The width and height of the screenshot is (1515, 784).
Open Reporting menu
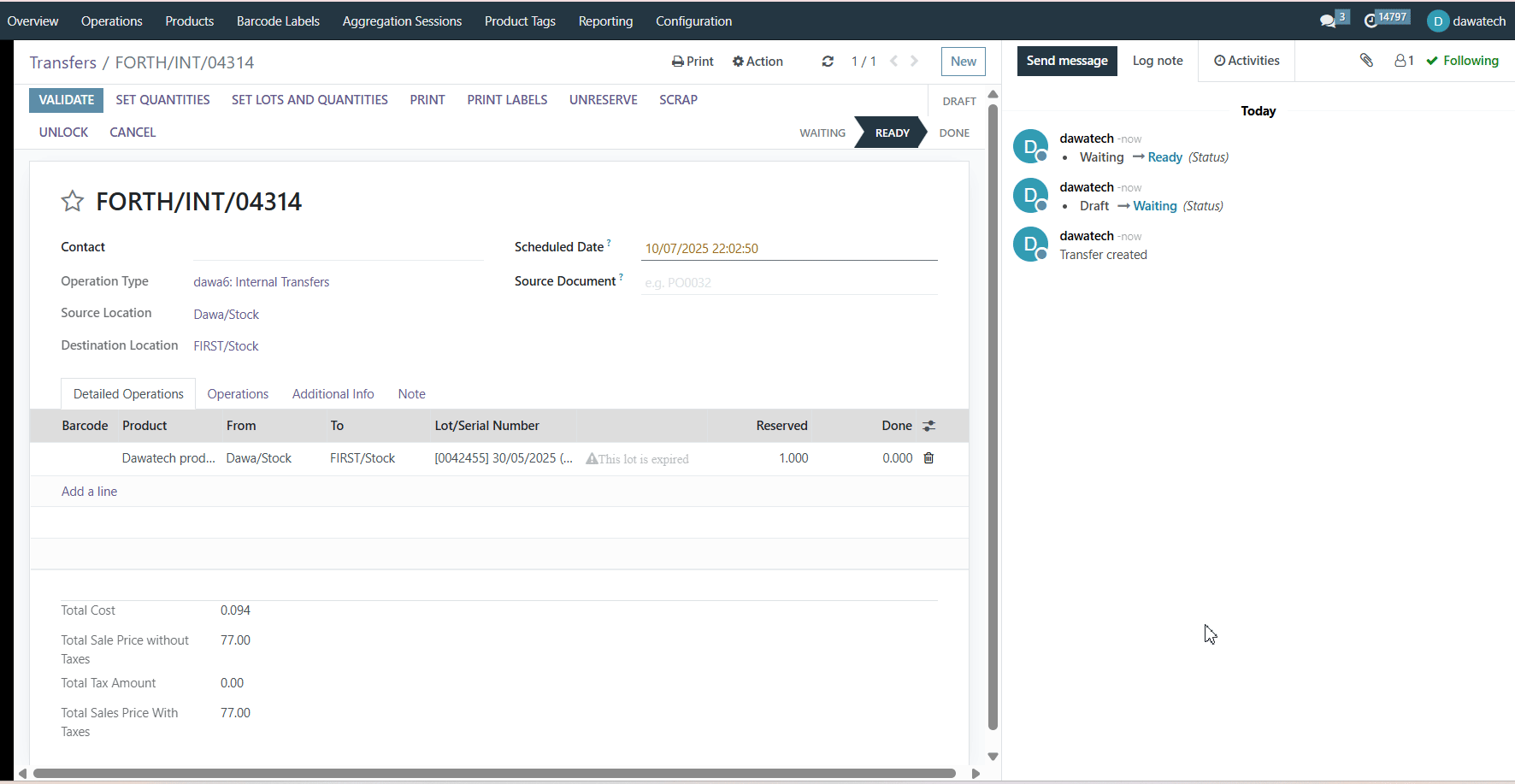pos(605,21)
